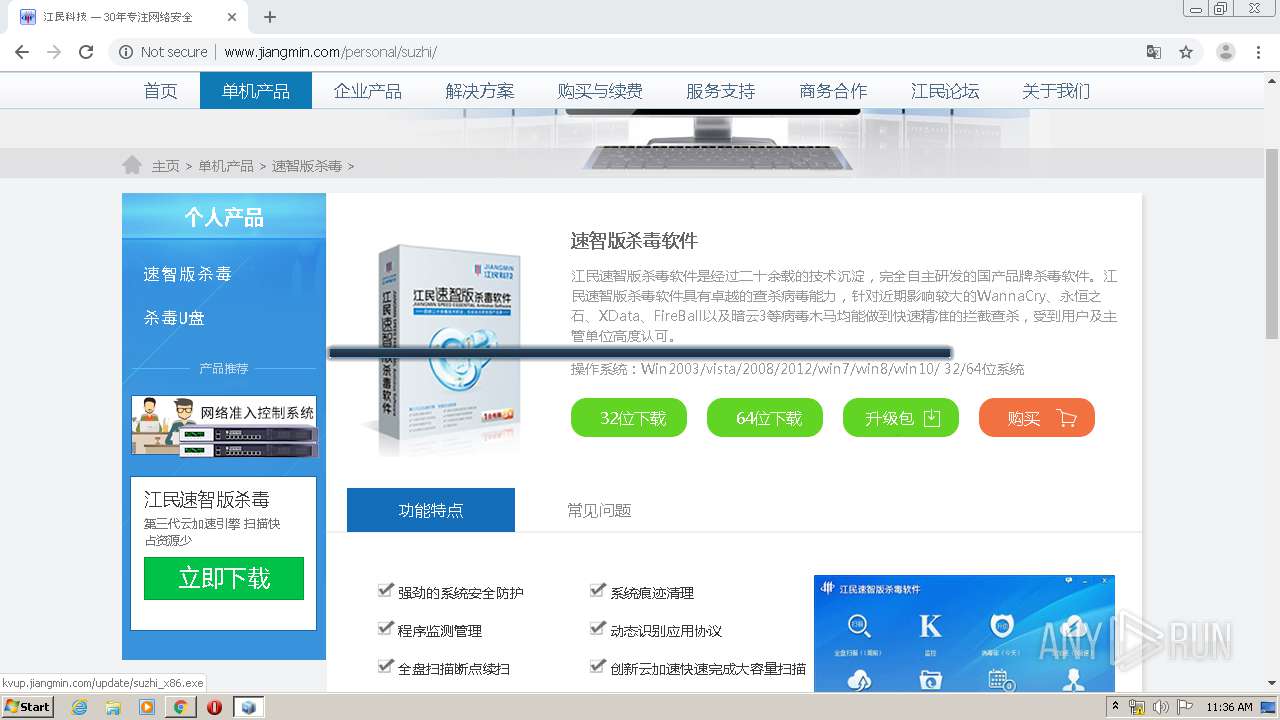Show hidden system tray icons
Screen dimensions: 1280x720
pyautogui.click(x=1114, y=707)
